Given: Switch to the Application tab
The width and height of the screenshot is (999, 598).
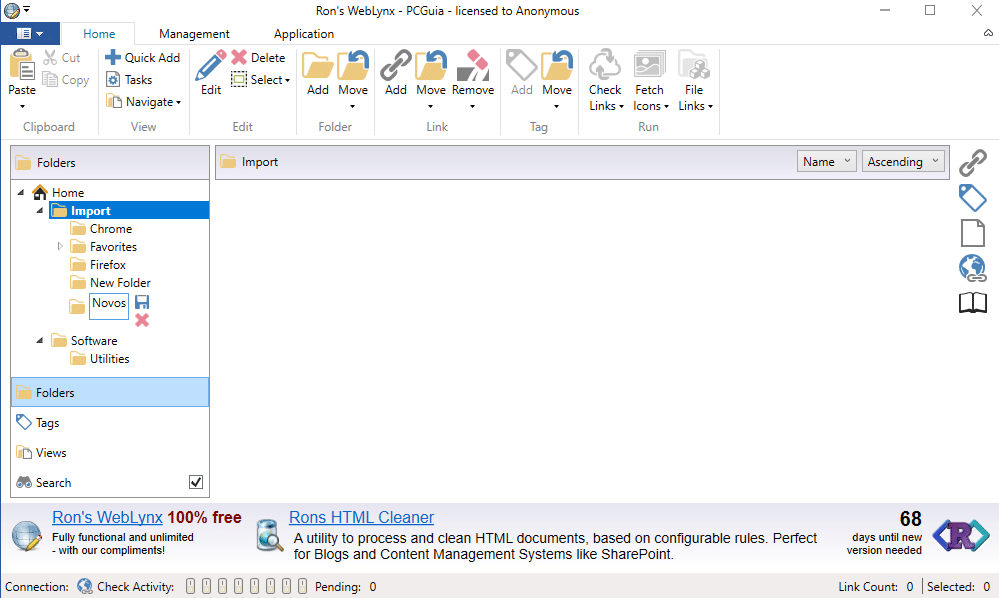Looking at the screenshot, I should (x=304, y=34).
